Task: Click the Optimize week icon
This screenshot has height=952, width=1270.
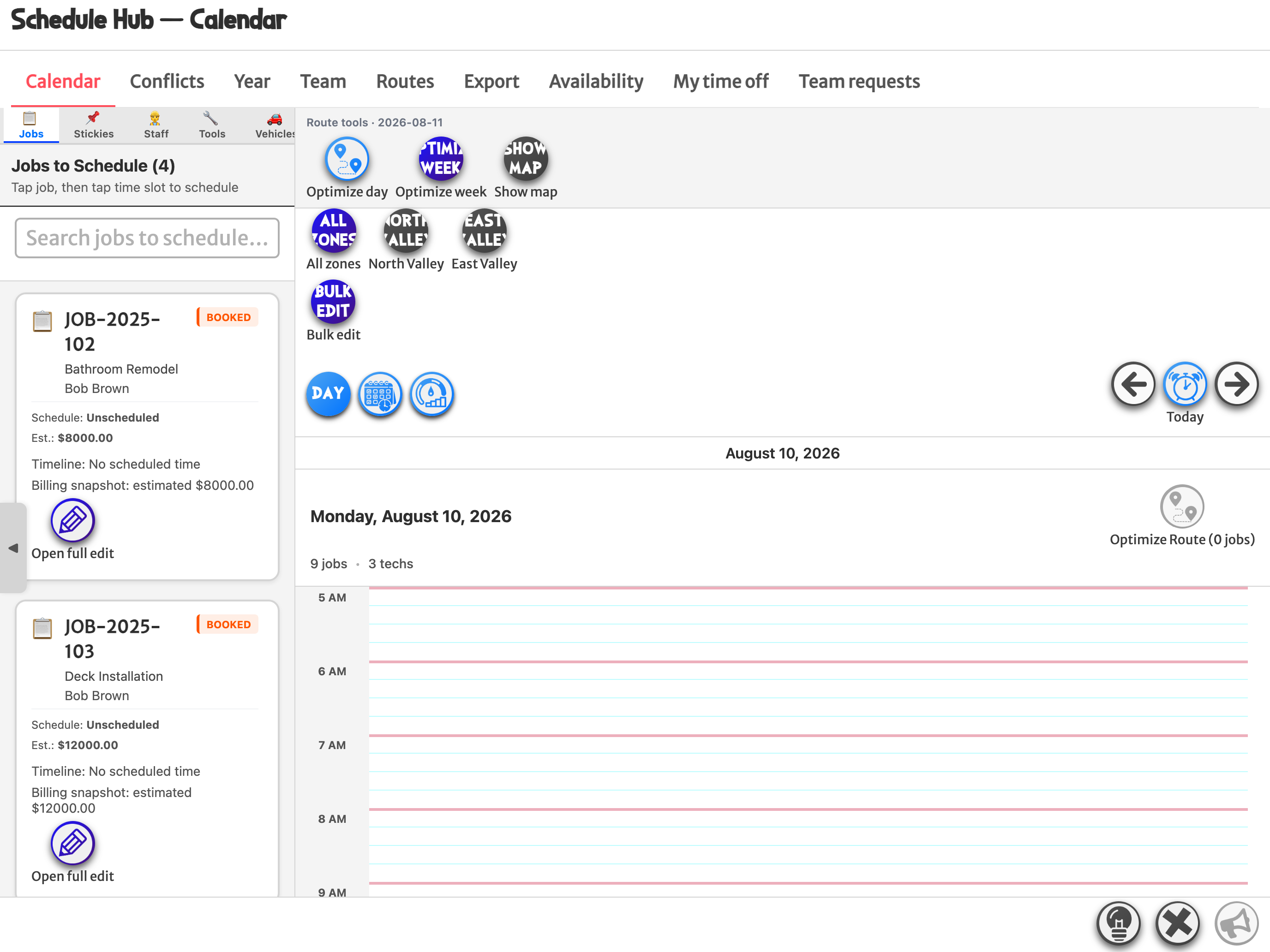Action: [440, 159]
